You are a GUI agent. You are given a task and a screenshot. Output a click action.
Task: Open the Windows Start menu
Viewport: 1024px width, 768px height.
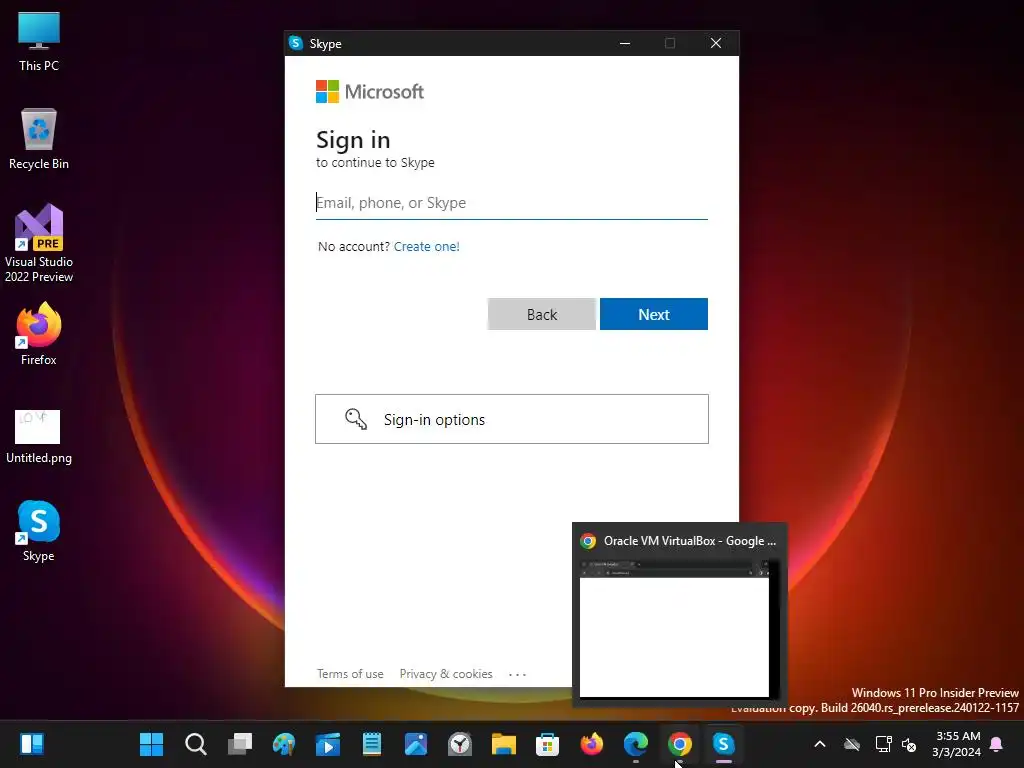click(152, 744)
